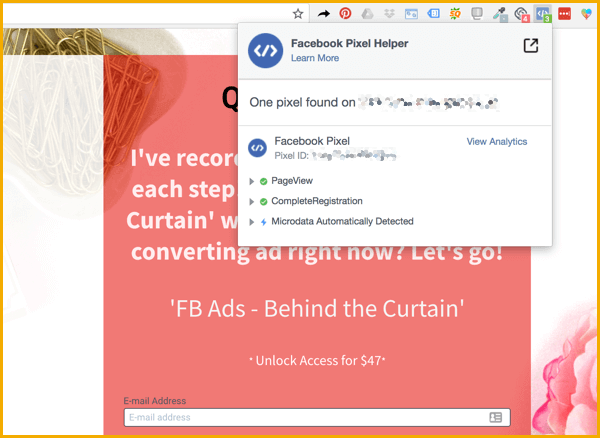Click the small Facebook Pixel code icon
Screen dimensions: 600x438
[257, 148]
